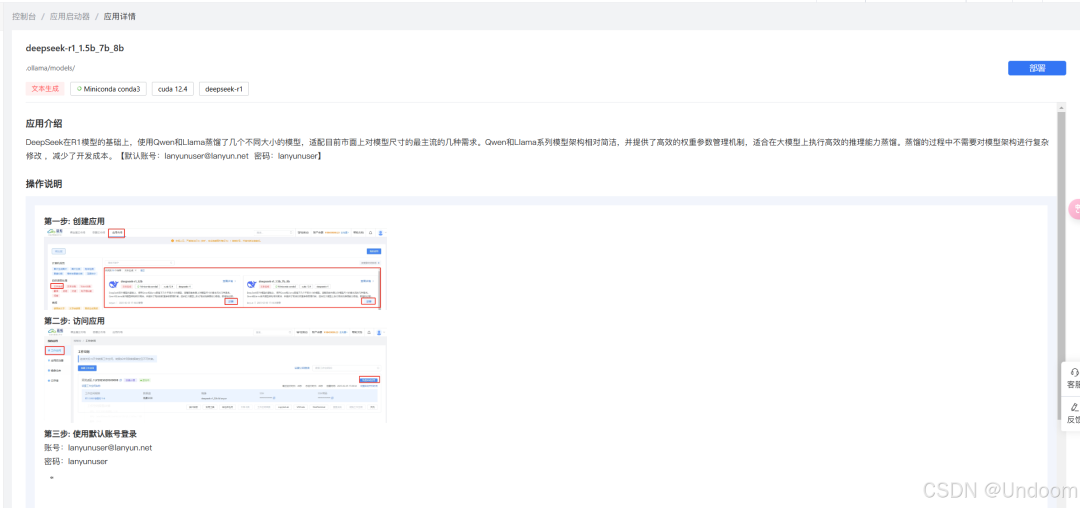Select the deepseek-r1 tag
1080x508 pixels.
pos(224,89)
